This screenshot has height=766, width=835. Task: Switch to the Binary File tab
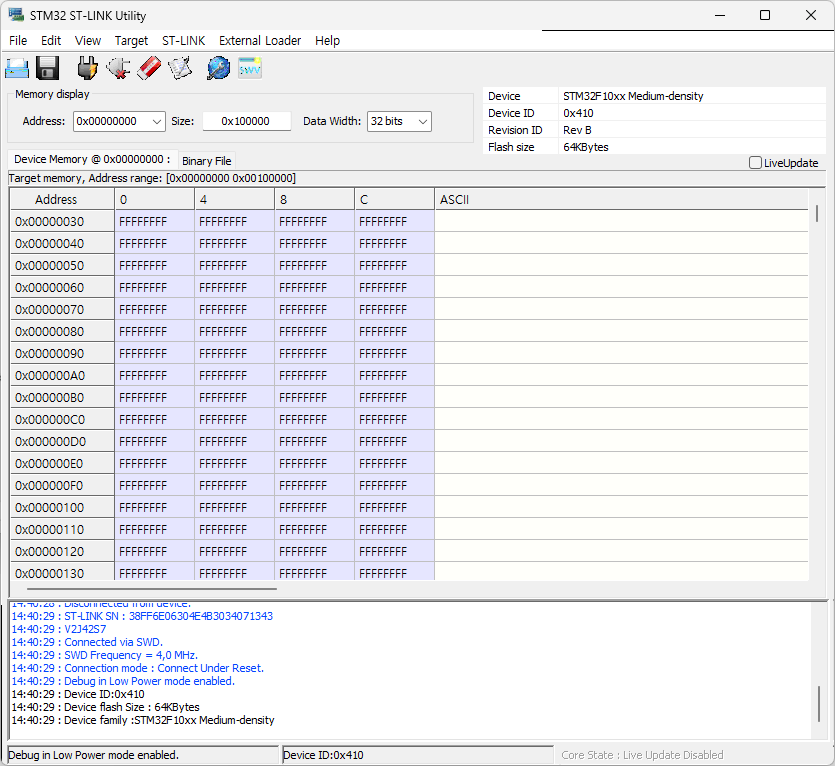coord(207,161)
